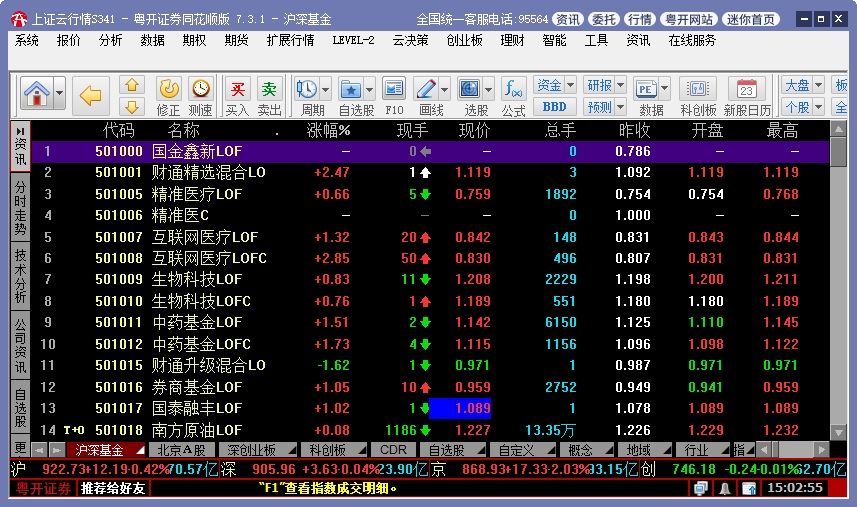Expand the 画线 dropdown arrow
The height and width of the screenshot is (507, 857).
[x=445, y=89]
